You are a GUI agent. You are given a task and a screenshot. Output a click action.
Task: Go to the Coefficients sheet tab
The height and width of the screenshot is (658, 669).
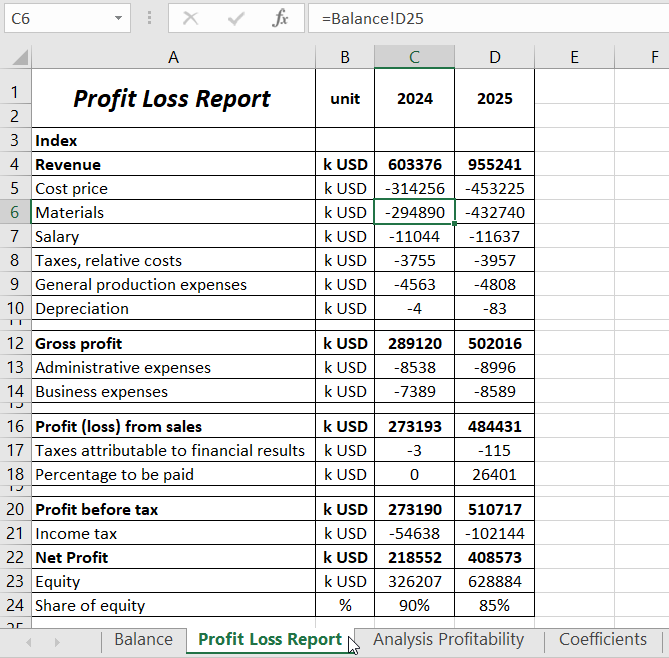(602, 640)
